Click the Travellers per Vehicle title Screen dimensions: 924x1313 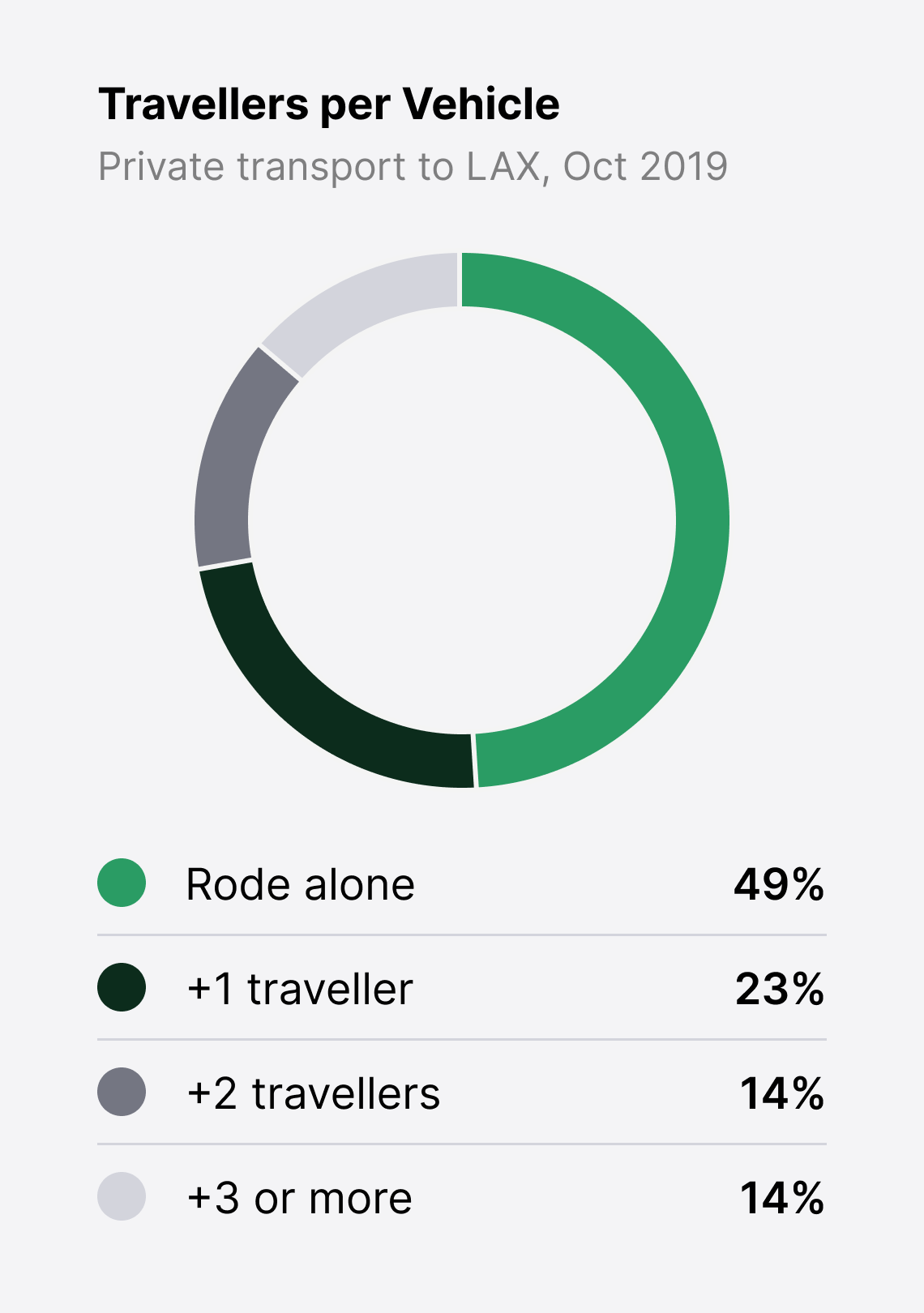[329, 105]
